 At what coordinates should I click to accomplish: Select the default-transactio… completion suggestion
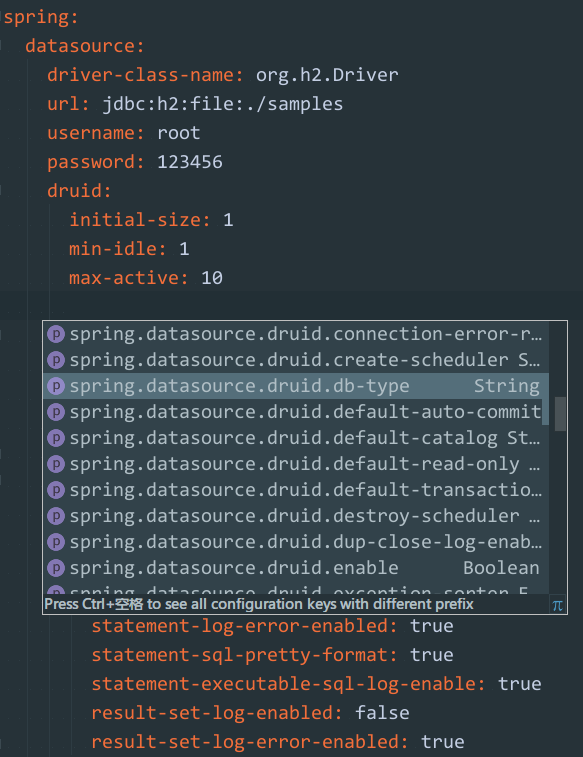295,491
